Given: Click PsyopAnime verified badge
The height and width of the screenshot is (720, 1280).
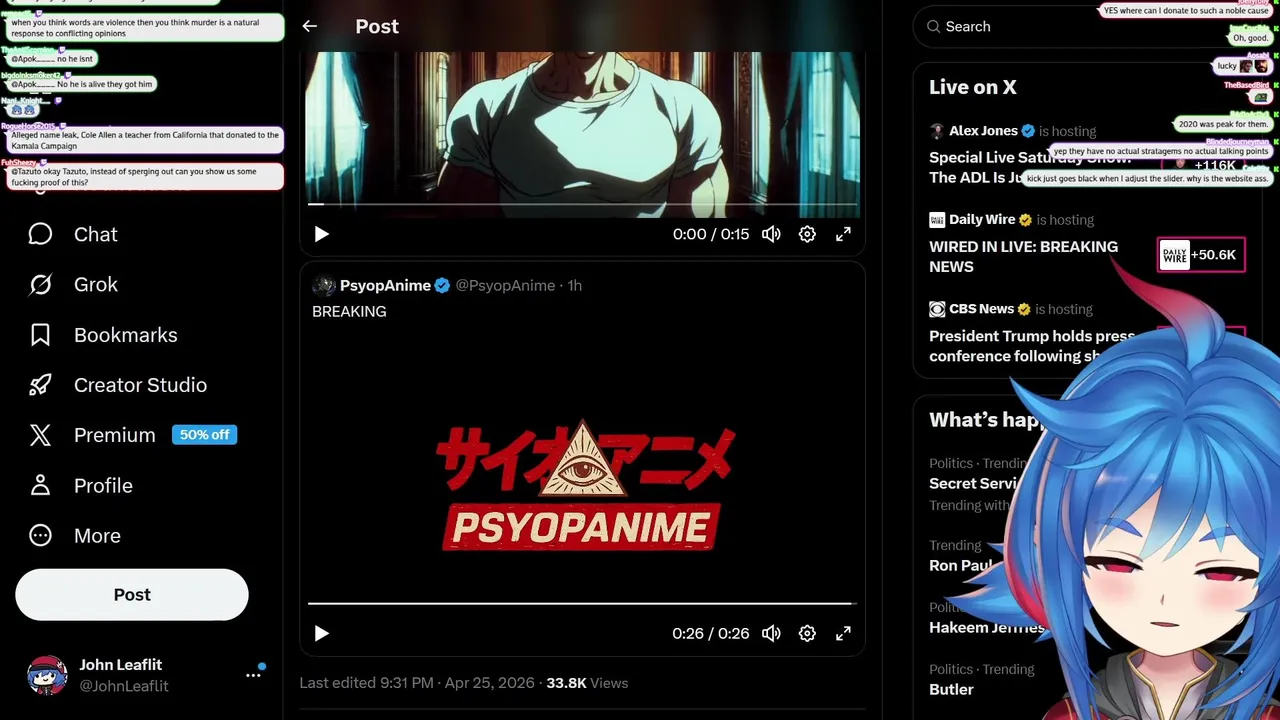Looking at the screenshot, I should point(442,285).
